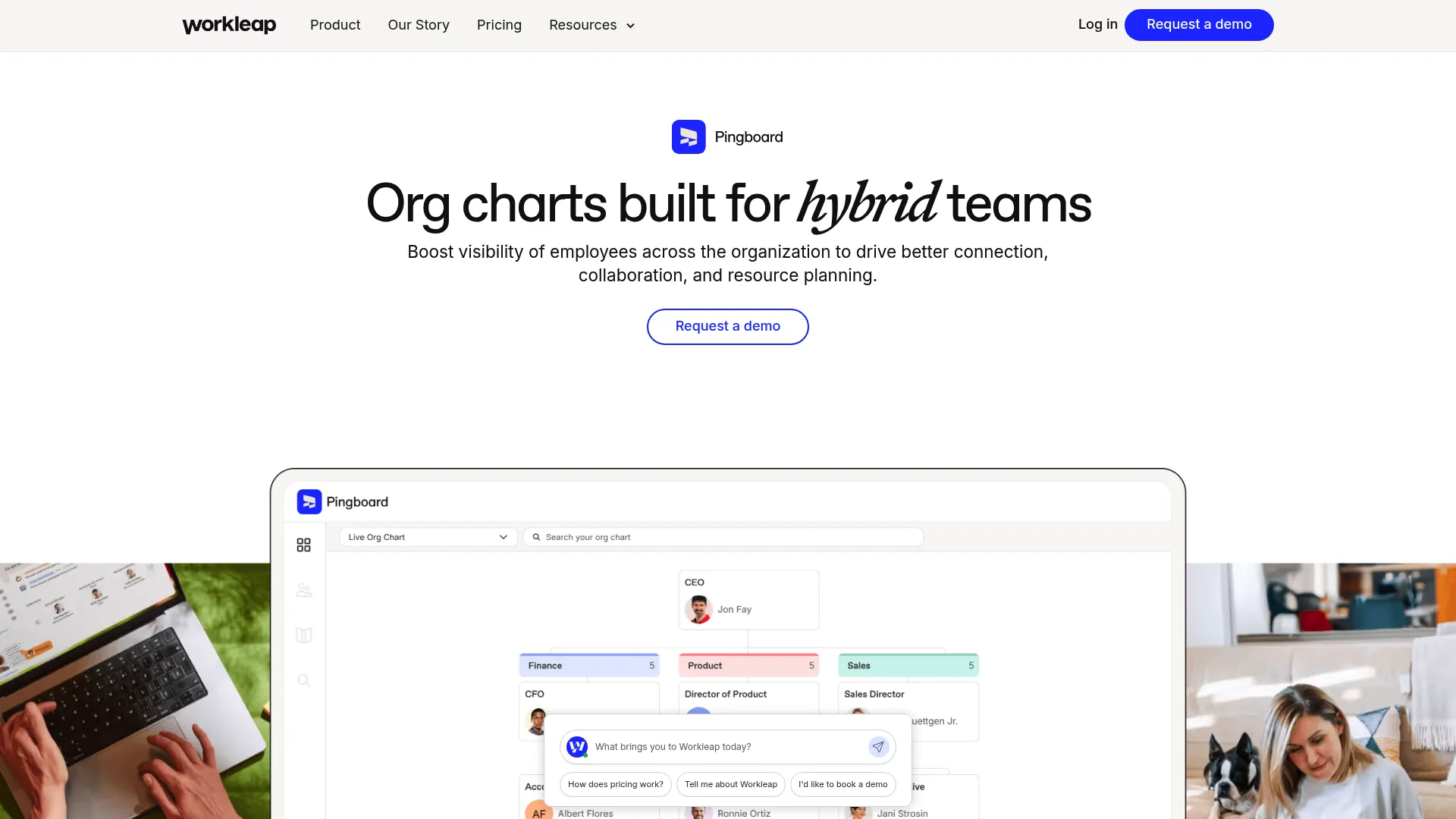This screenshot has height=819, width=1456.
Task: Click the Workleap logo in the header
Action: coord(229,25)
